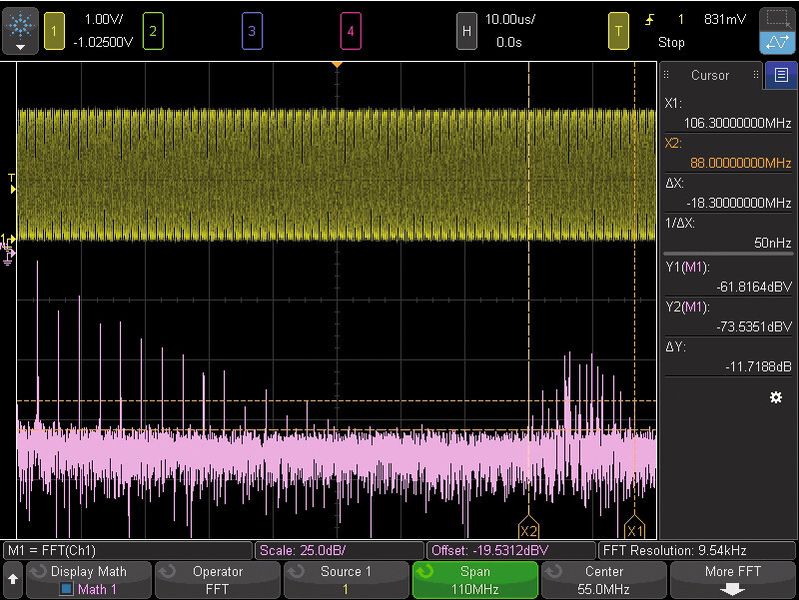Click the ΔX -18.3MHz readout

pos(738,203)
